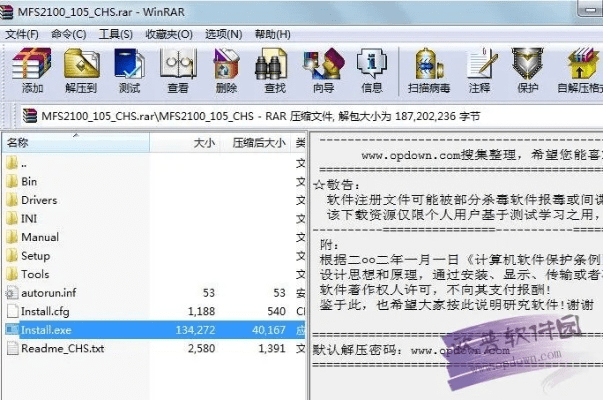
Task: Click the Bin folder icon
Action: click(12, 181)
